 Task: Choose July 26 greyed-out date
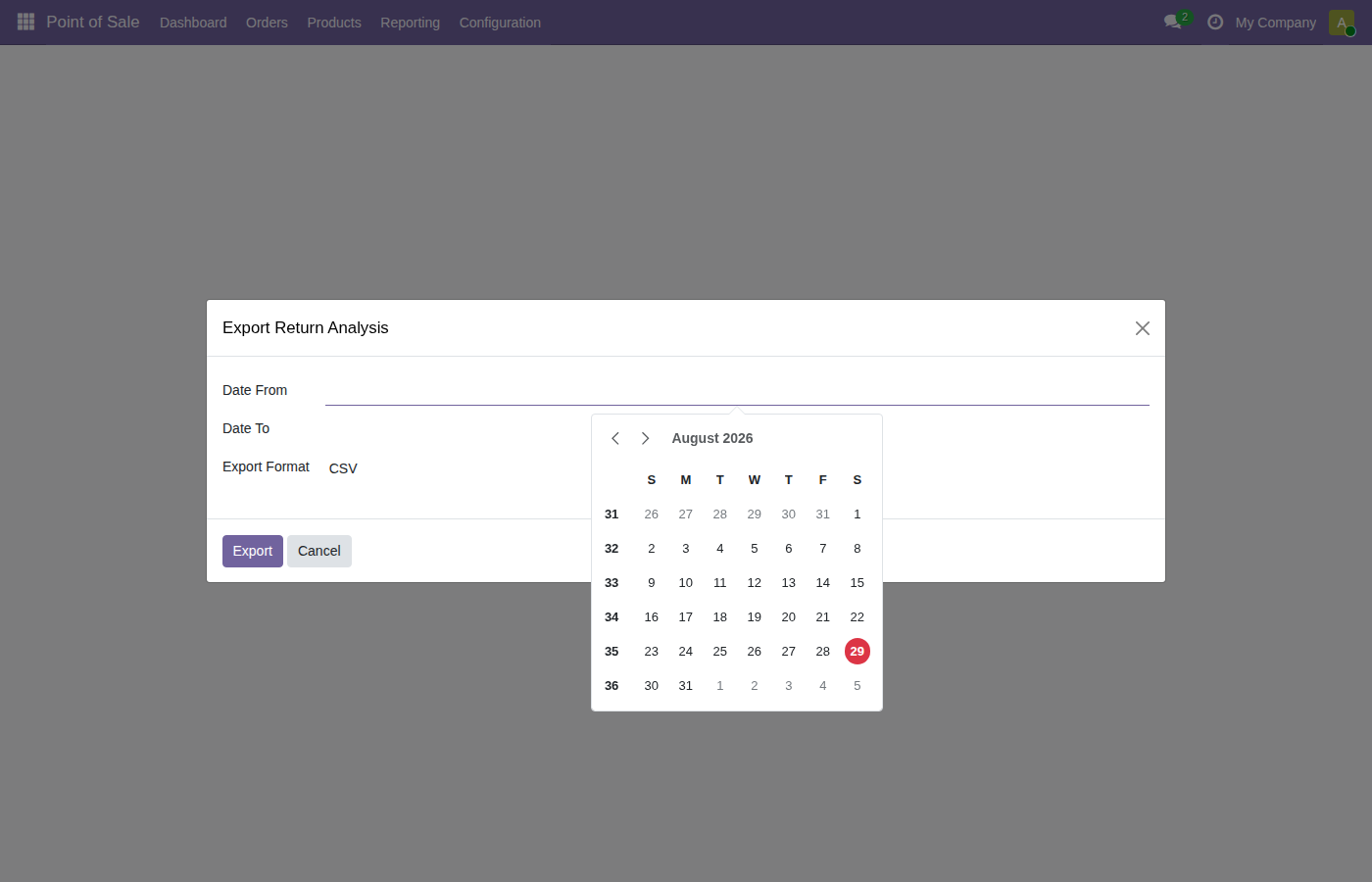(652, 514)
